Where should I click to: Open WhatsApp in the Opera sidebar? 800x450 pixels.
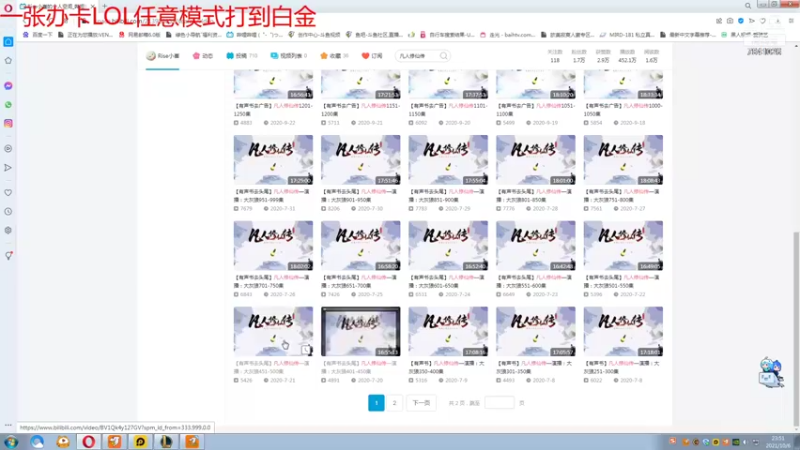(x=8, y=105)
